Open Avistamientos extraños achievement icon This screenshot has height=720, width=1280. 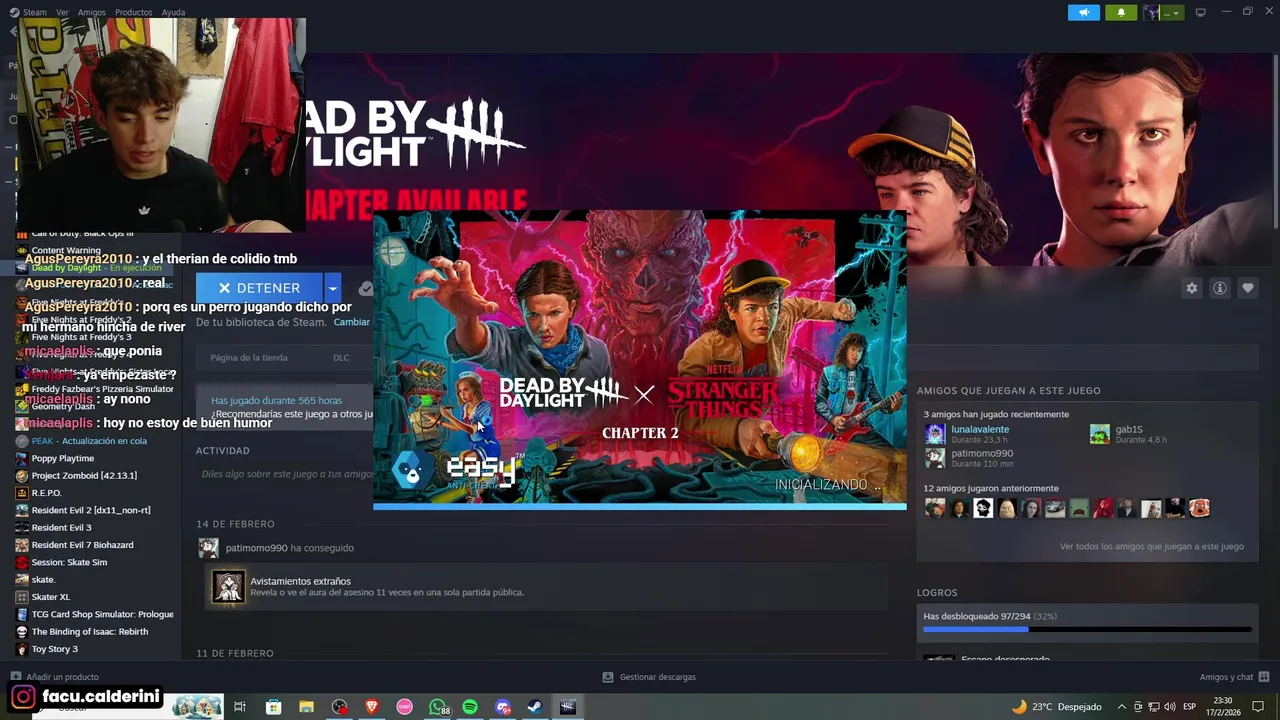click(x=228, y=587)
